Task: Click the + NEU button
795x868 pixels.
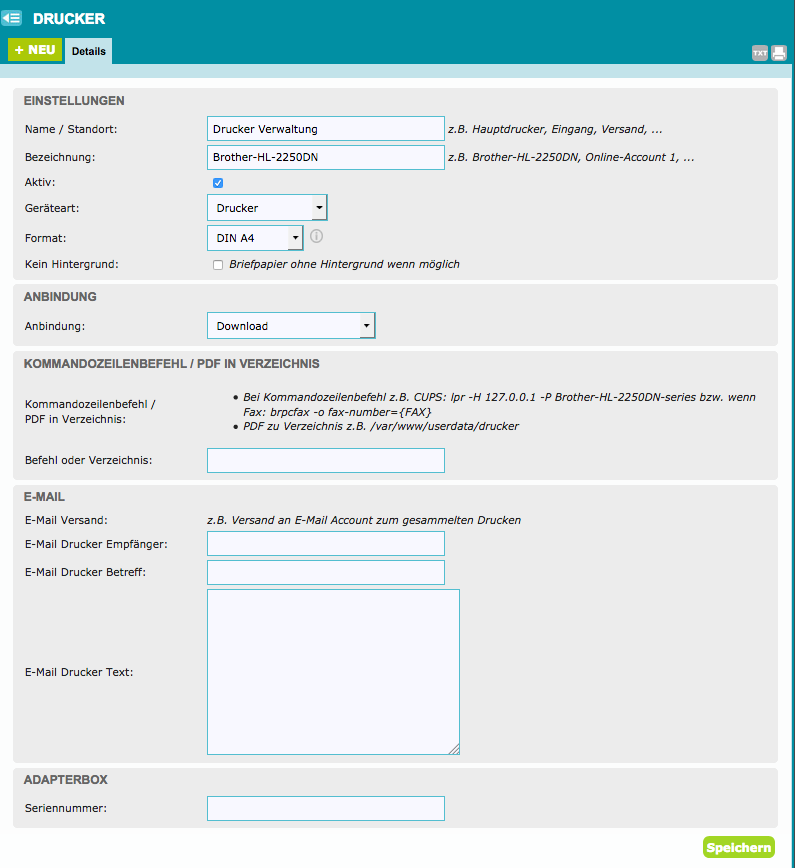Action: 35,50
